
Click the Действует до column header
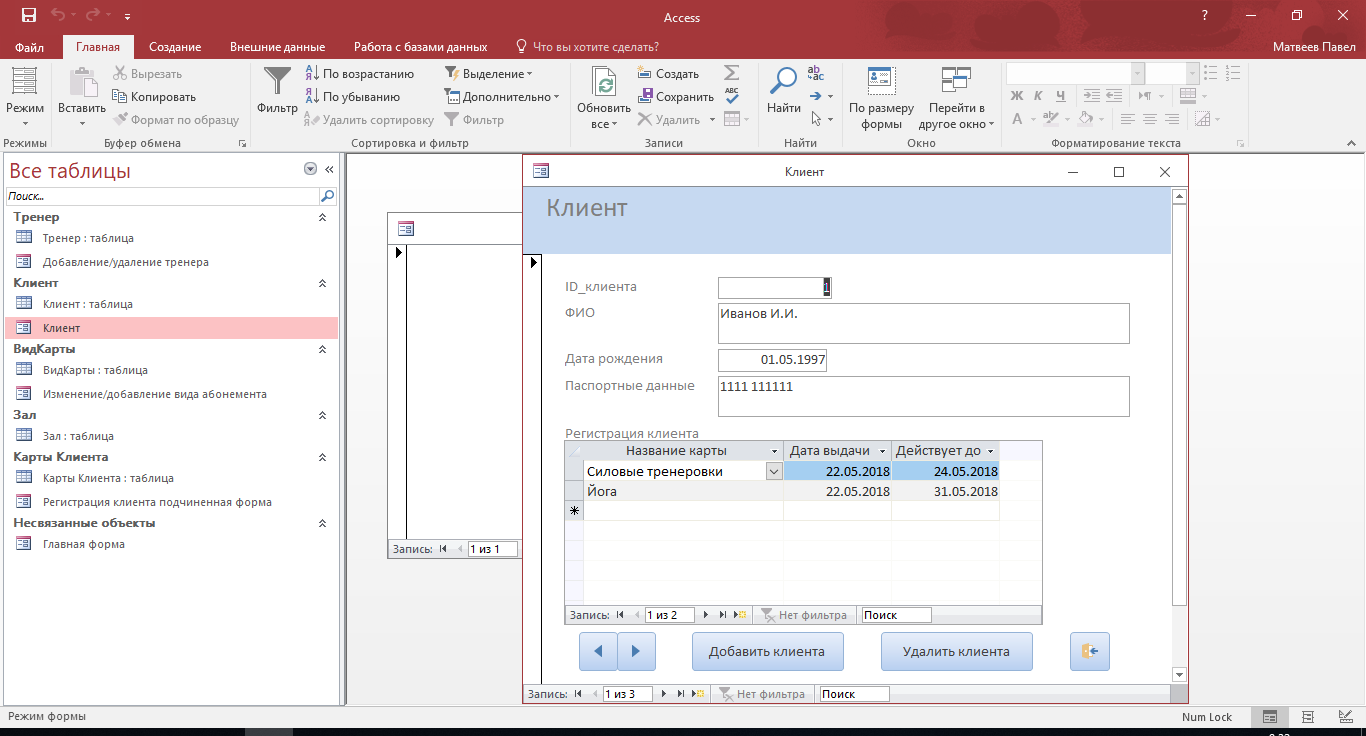coord(945,451)
